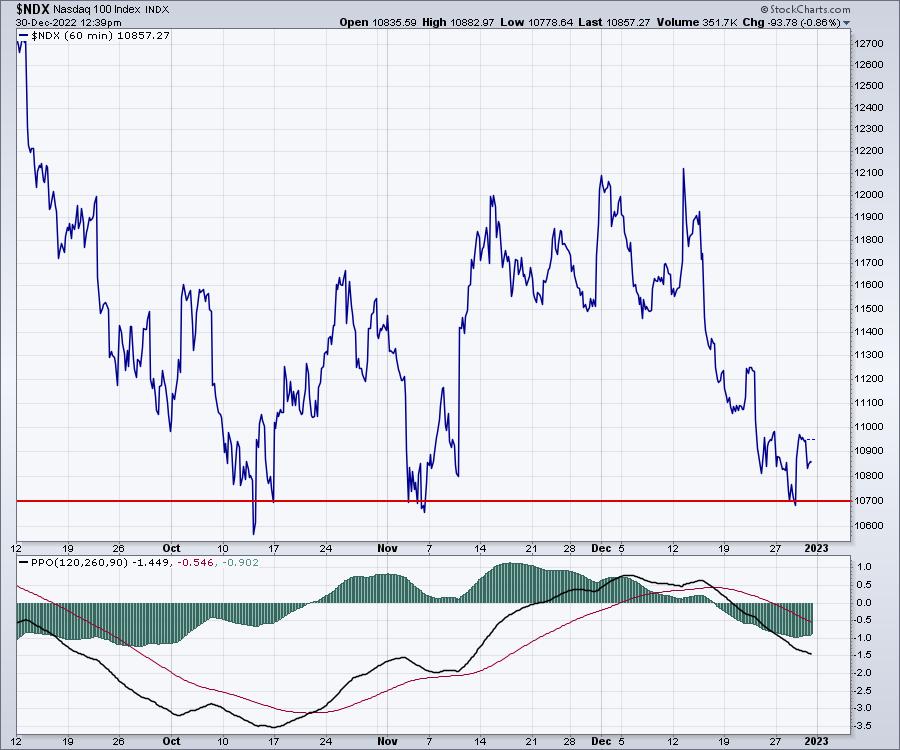Viewport: 900px width, 750px height.
Task: Click the dashed last-price marker line
Action: coord(808,439)
